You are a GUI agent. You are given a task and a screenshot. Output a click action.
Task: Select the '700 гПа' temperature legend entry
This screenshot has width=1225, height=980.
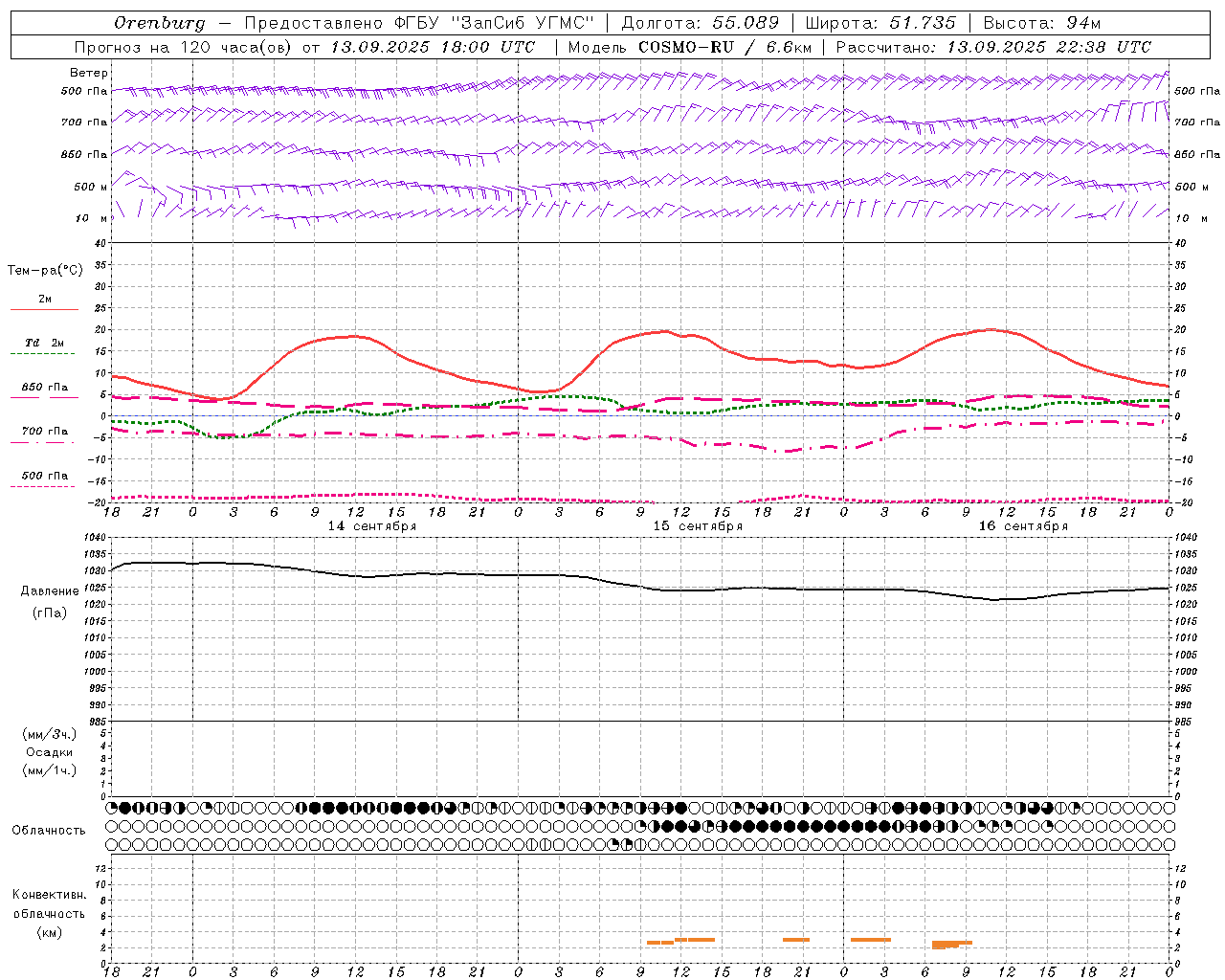pos(45,432)
